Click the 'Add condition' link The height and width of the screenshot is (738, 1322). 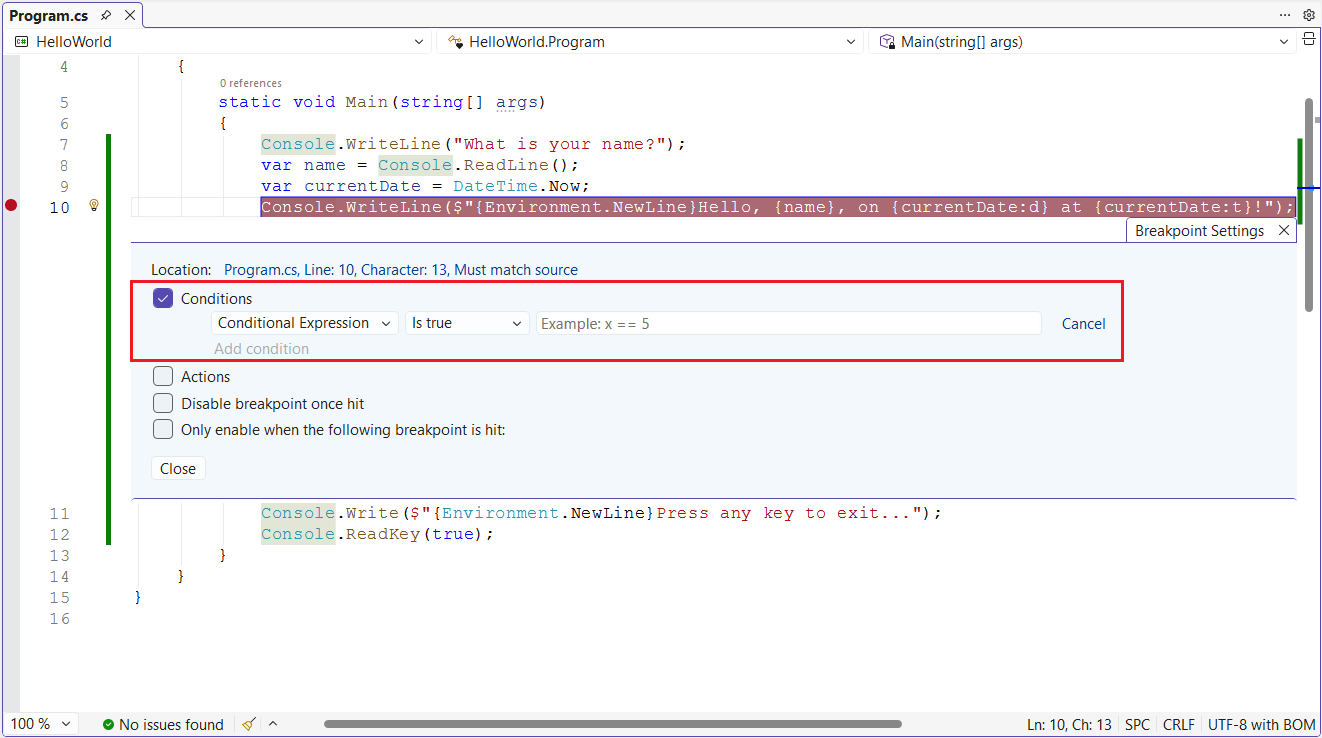point(261,348)
